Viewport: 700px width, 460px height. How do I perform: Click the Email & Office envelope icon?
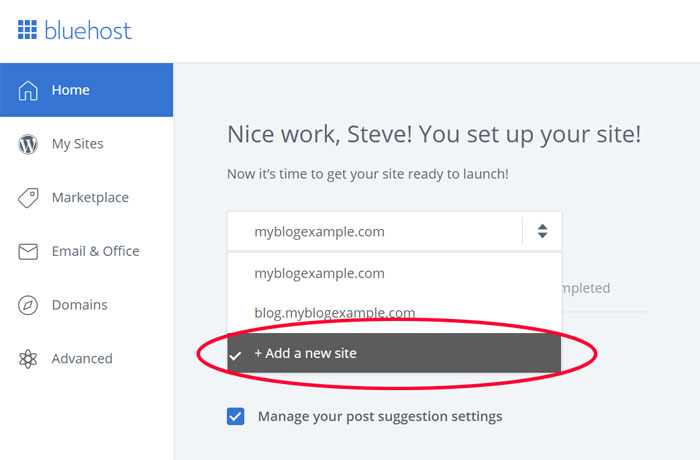[x=28, y=251]
